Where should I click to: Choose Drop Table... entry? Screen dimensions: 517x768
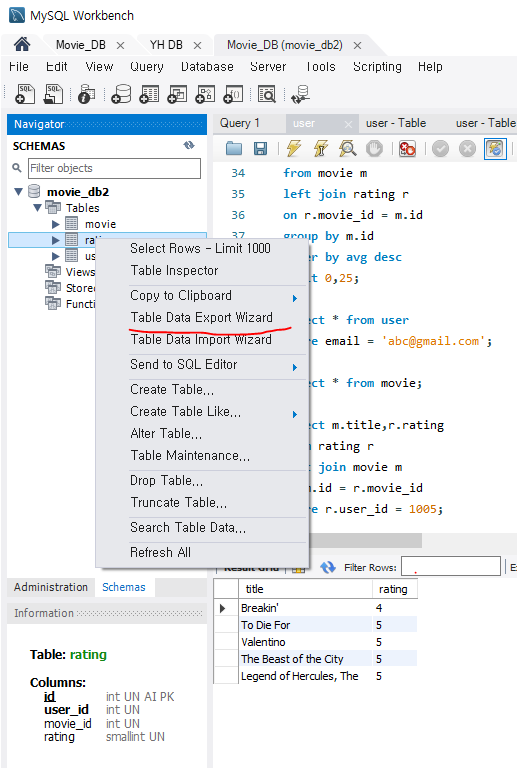[166, 481]
